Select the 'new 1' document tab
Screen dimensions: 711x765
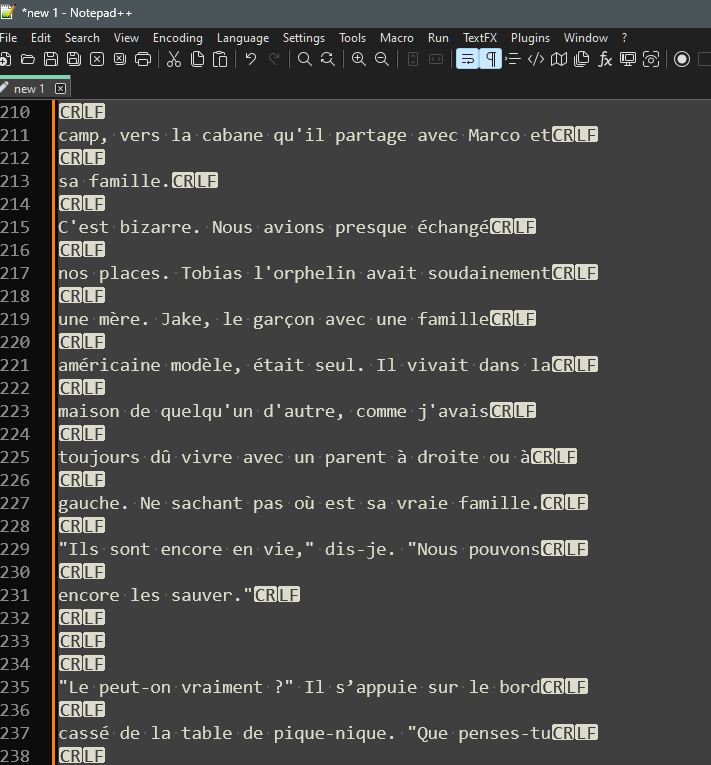(29, 89)
